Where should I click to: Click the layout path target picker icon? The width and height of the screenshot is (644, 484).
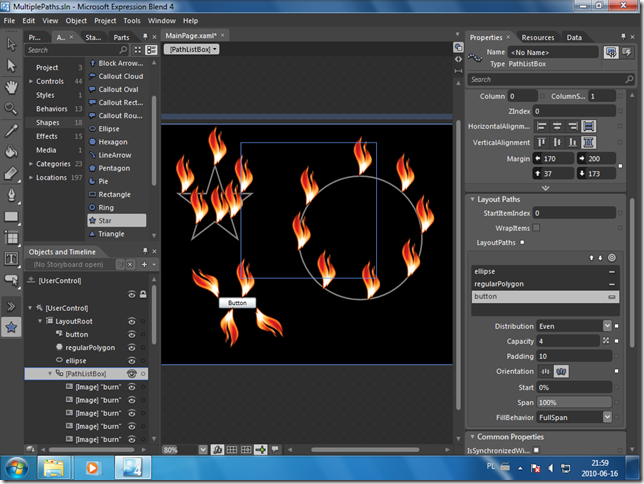coord(612,258)
